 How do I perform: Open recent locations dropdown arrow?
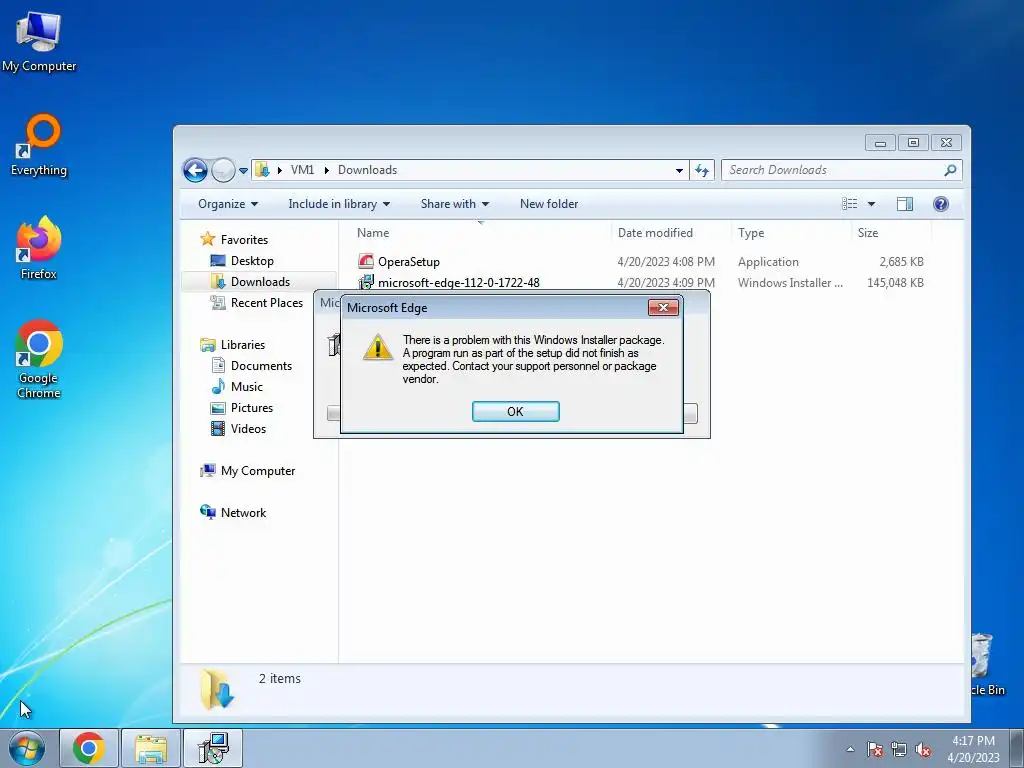coord(243,170)
